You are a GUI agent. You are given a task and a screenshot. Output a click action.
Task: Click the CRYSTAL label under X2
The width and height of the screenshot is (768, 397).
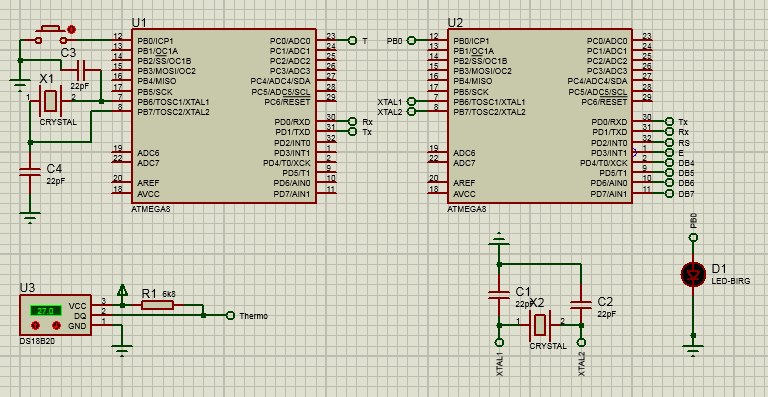click(x=548, y=346)
